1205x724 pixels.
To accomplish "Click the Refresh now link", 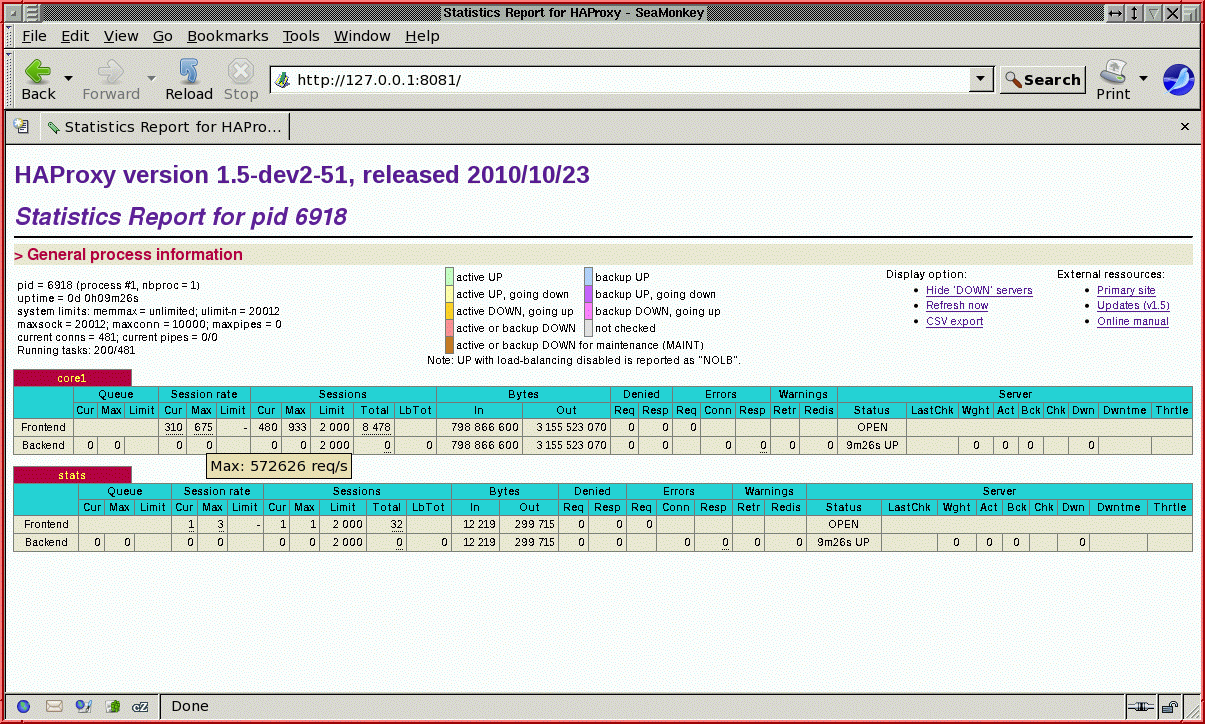I will 957,305.
